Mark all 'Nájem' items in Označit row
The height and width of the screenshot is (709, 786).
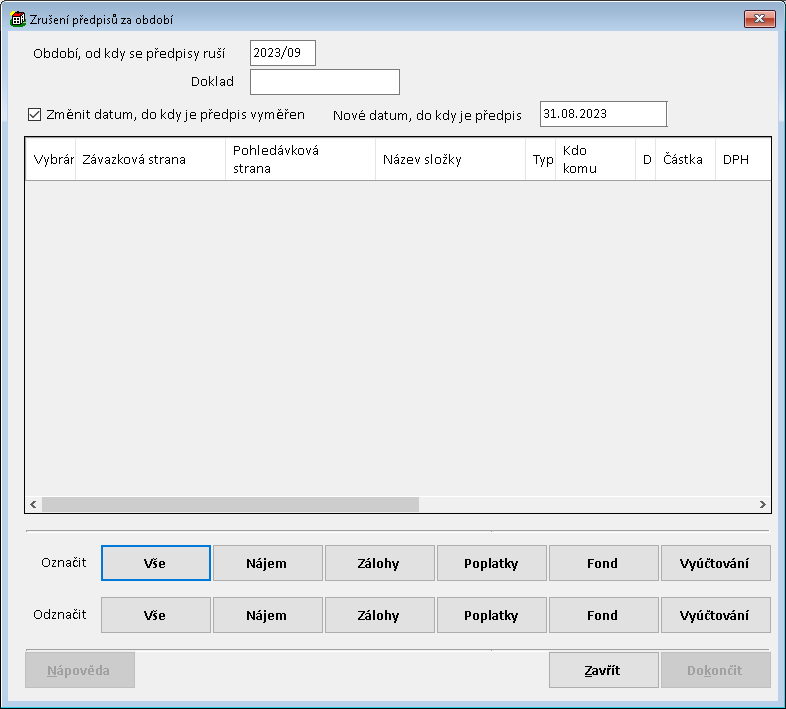pyautogui.click(x=267, y=563)
